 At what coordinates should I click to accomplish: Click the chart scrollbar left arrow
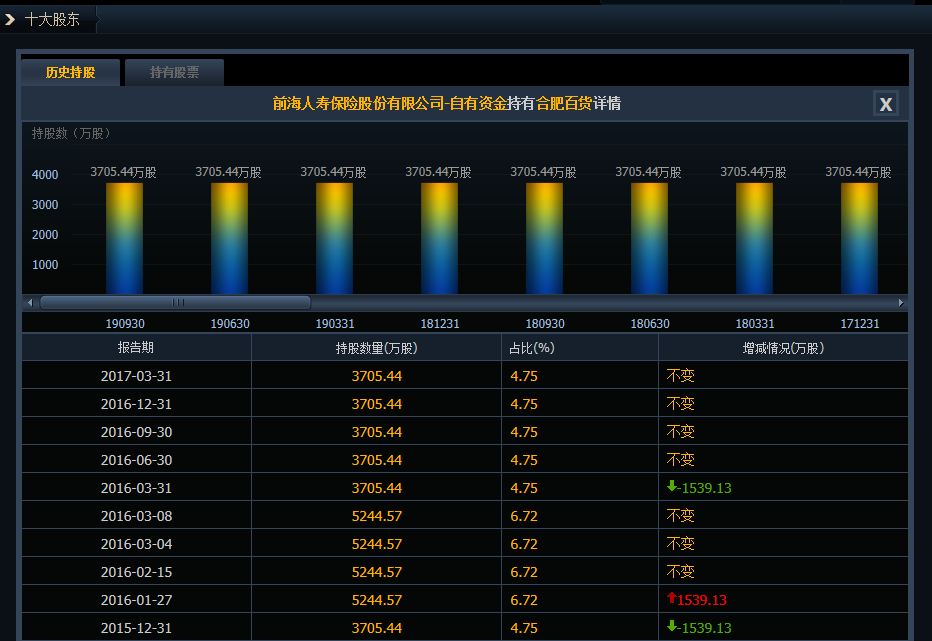(x=30, y=303)
